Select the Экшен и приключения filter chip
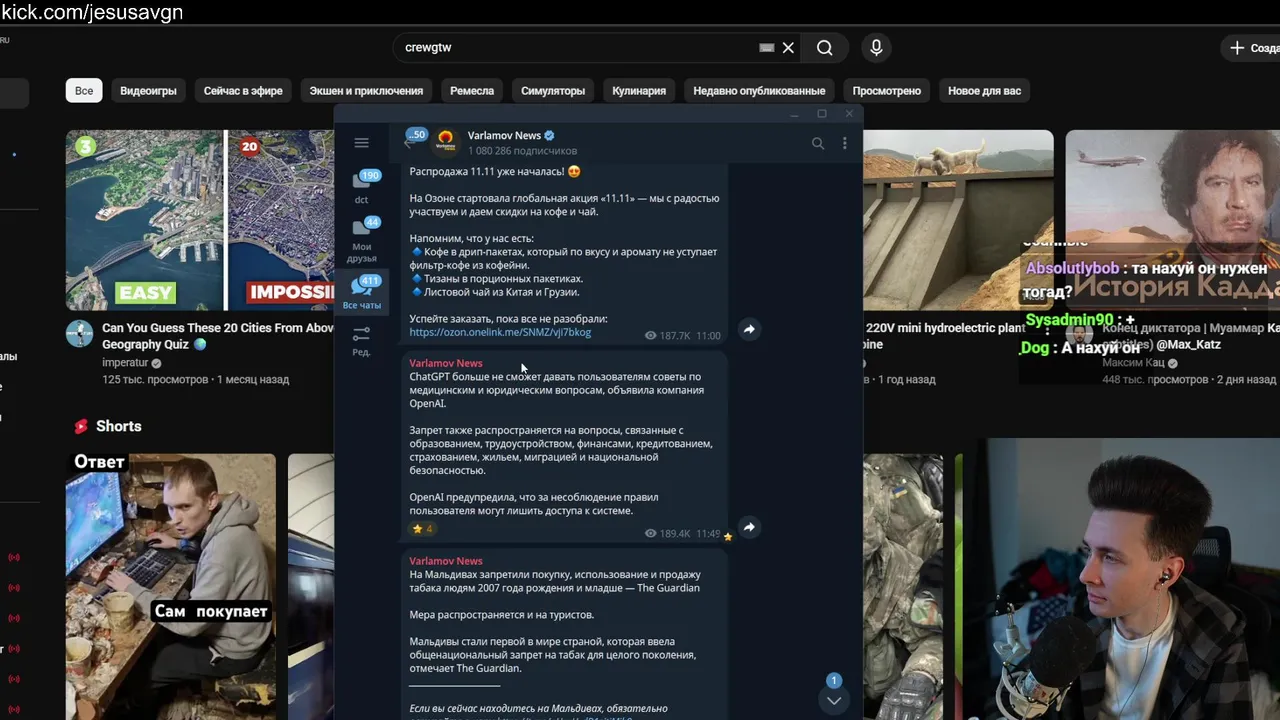Image resolution: width=1280 pixels, height=720 pixels. point(366,90)
